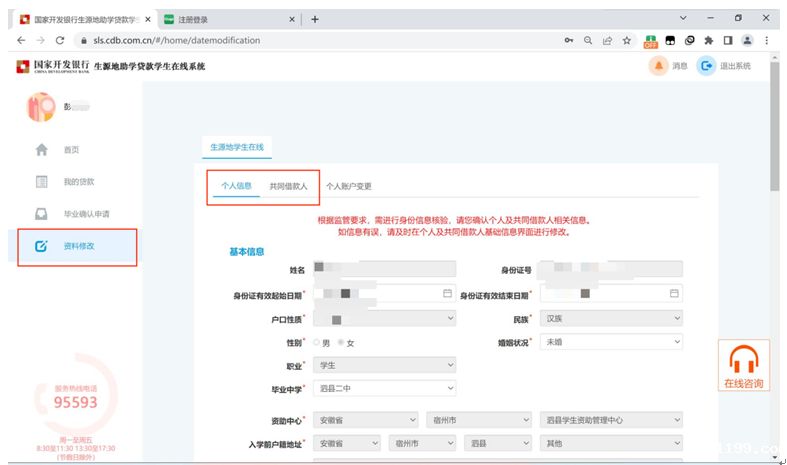Image resolution: width=787 pixels, height=465 pixels.
Task: Switch to the 个人账户变更 tab
Action: 349,187
